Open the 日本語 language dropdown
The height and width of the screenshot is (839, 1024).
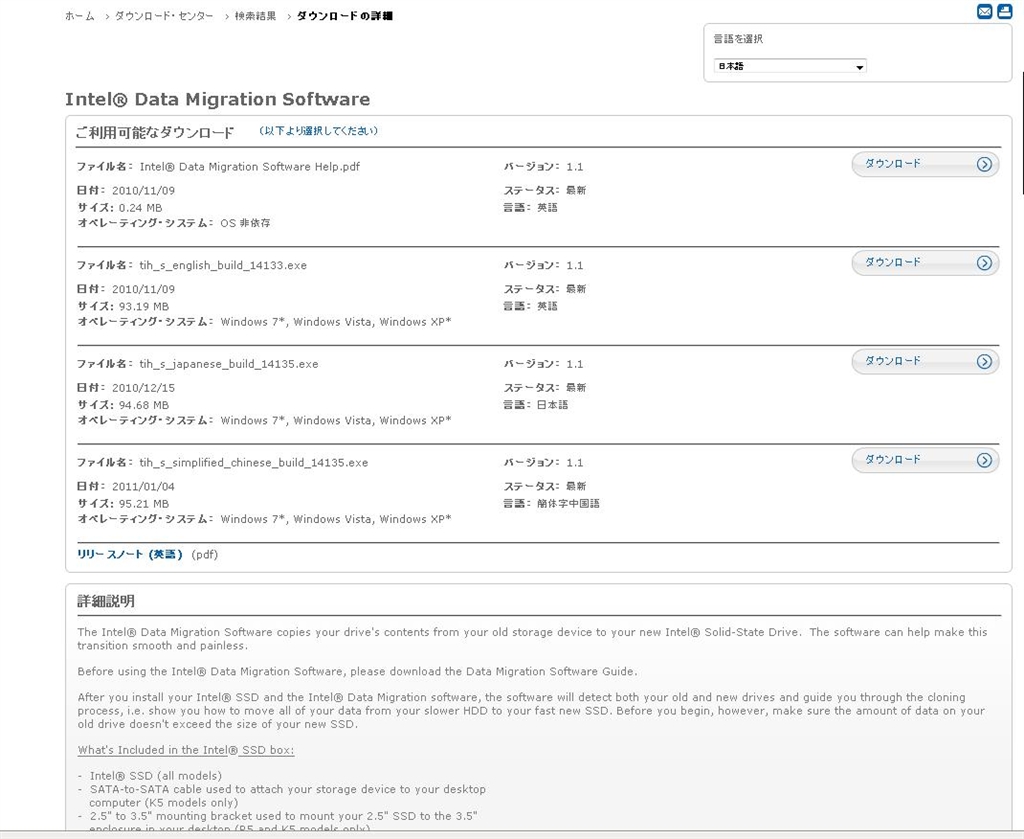[790, 67]
